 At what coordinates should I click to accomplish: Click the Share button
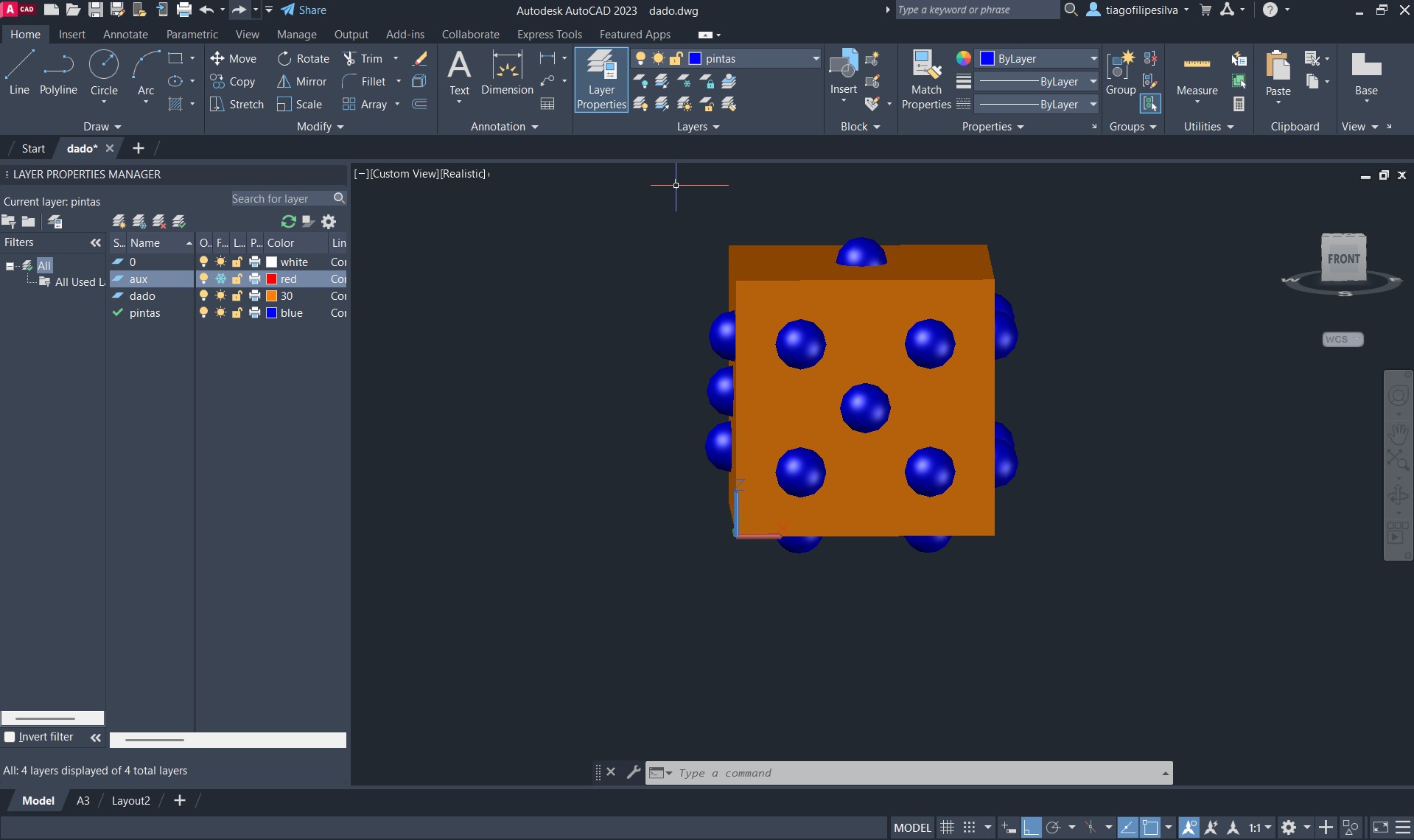point(304,10)
